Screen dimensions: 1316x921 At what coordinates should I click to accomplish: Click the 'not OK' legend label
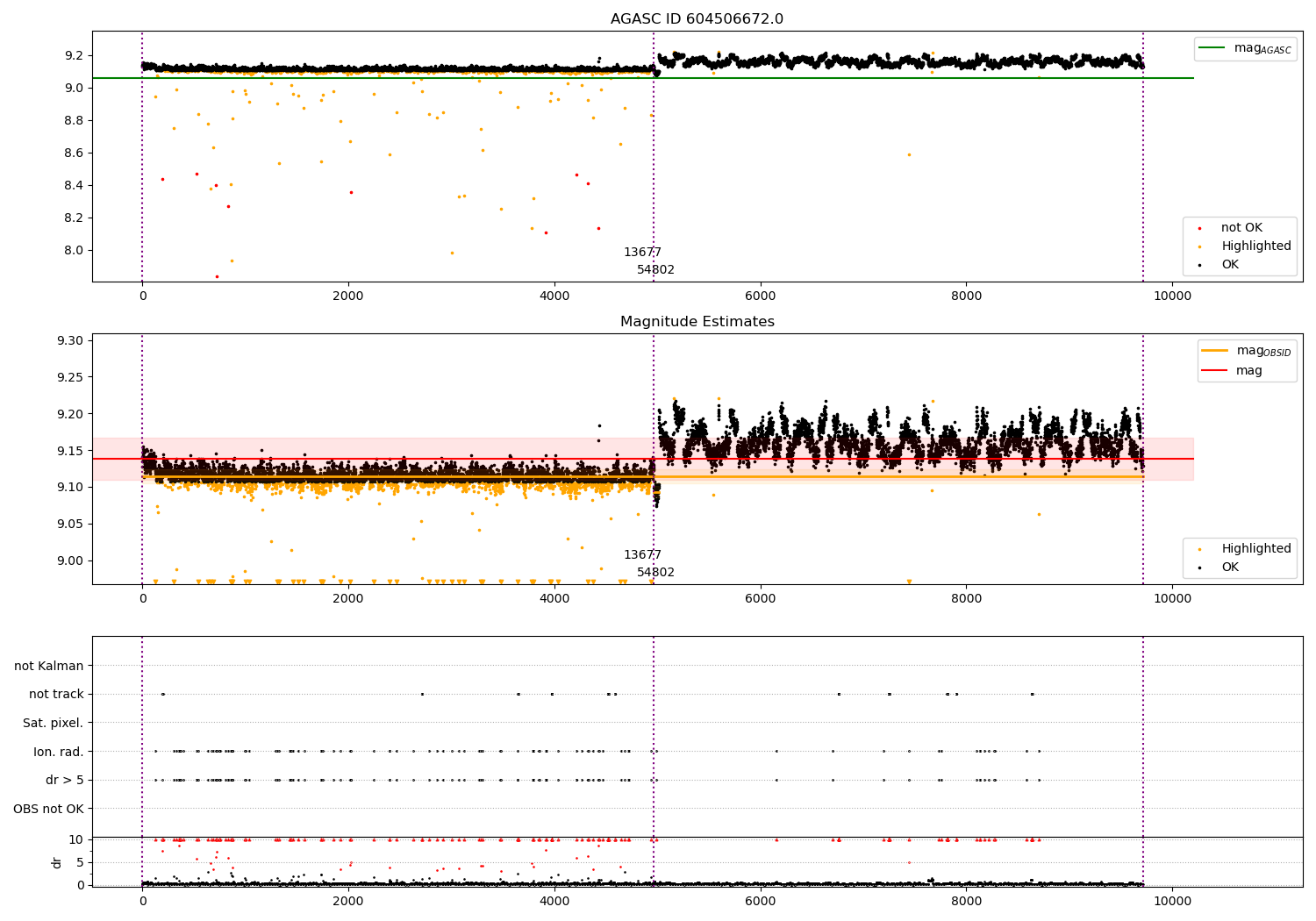(1241, 228)
